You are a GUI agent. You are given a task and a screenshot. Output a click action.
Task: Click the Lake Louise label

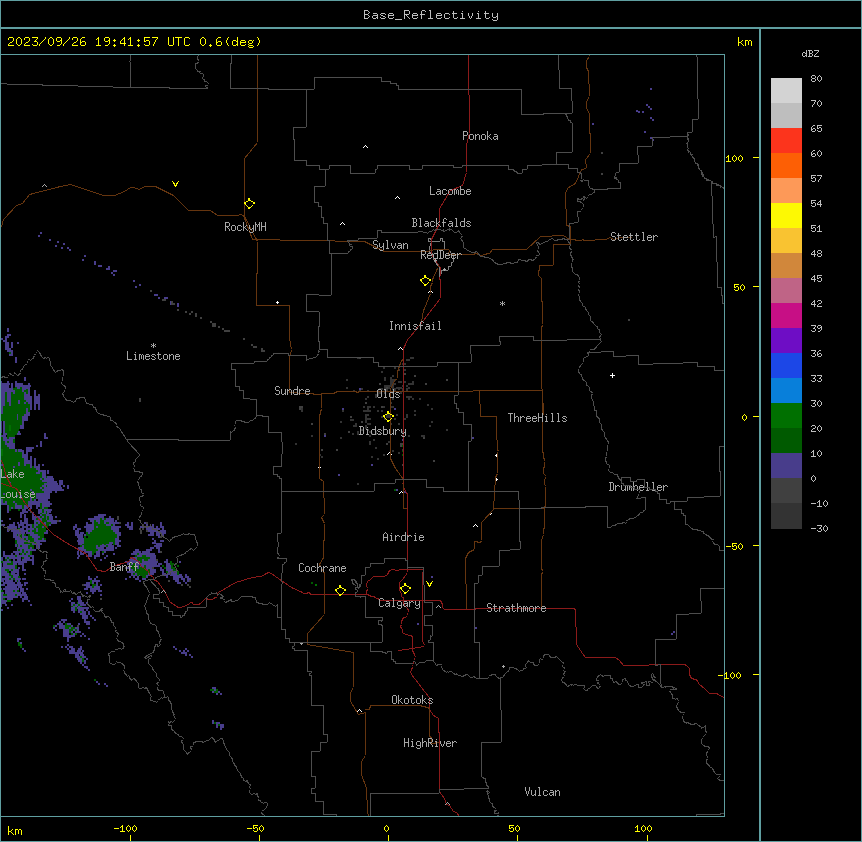[18, 484]
